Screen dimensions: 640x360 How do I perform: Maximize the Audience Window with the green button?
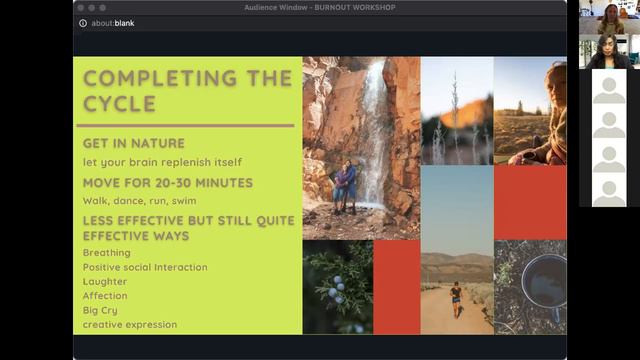click(x=102, y=8)
